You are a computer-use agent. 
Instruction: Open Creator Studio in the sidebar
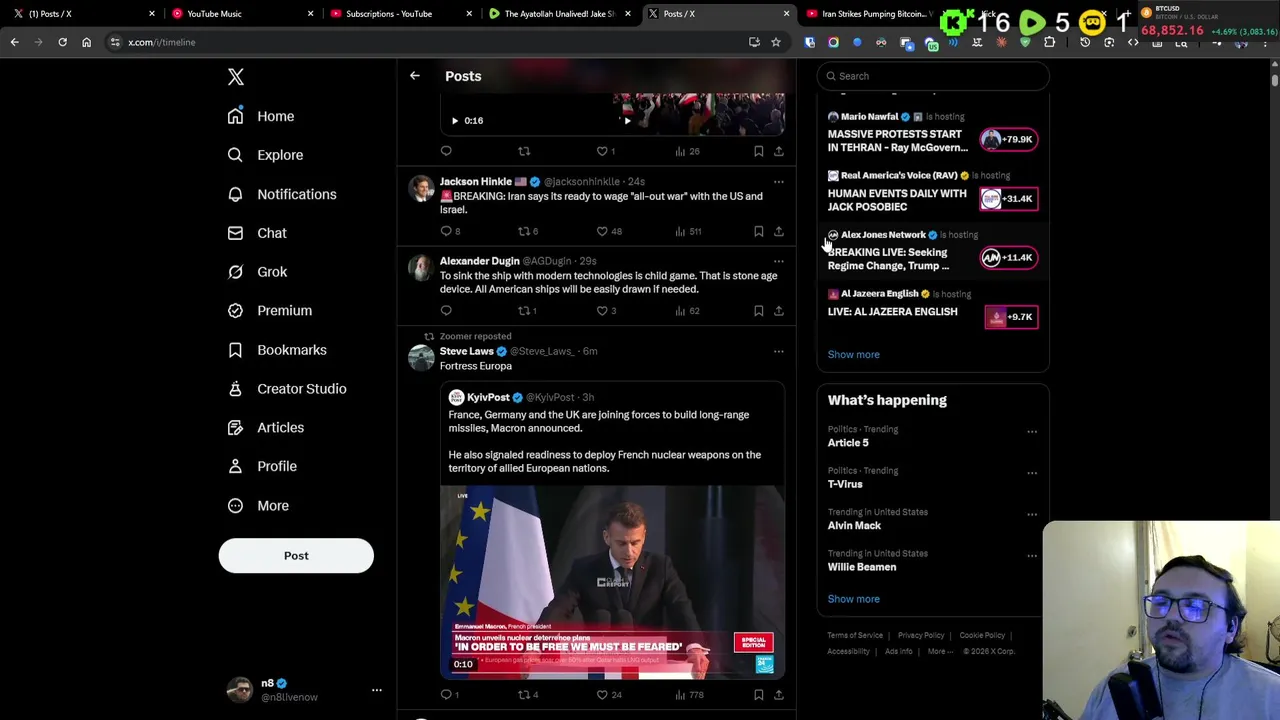tap(287, 389)
